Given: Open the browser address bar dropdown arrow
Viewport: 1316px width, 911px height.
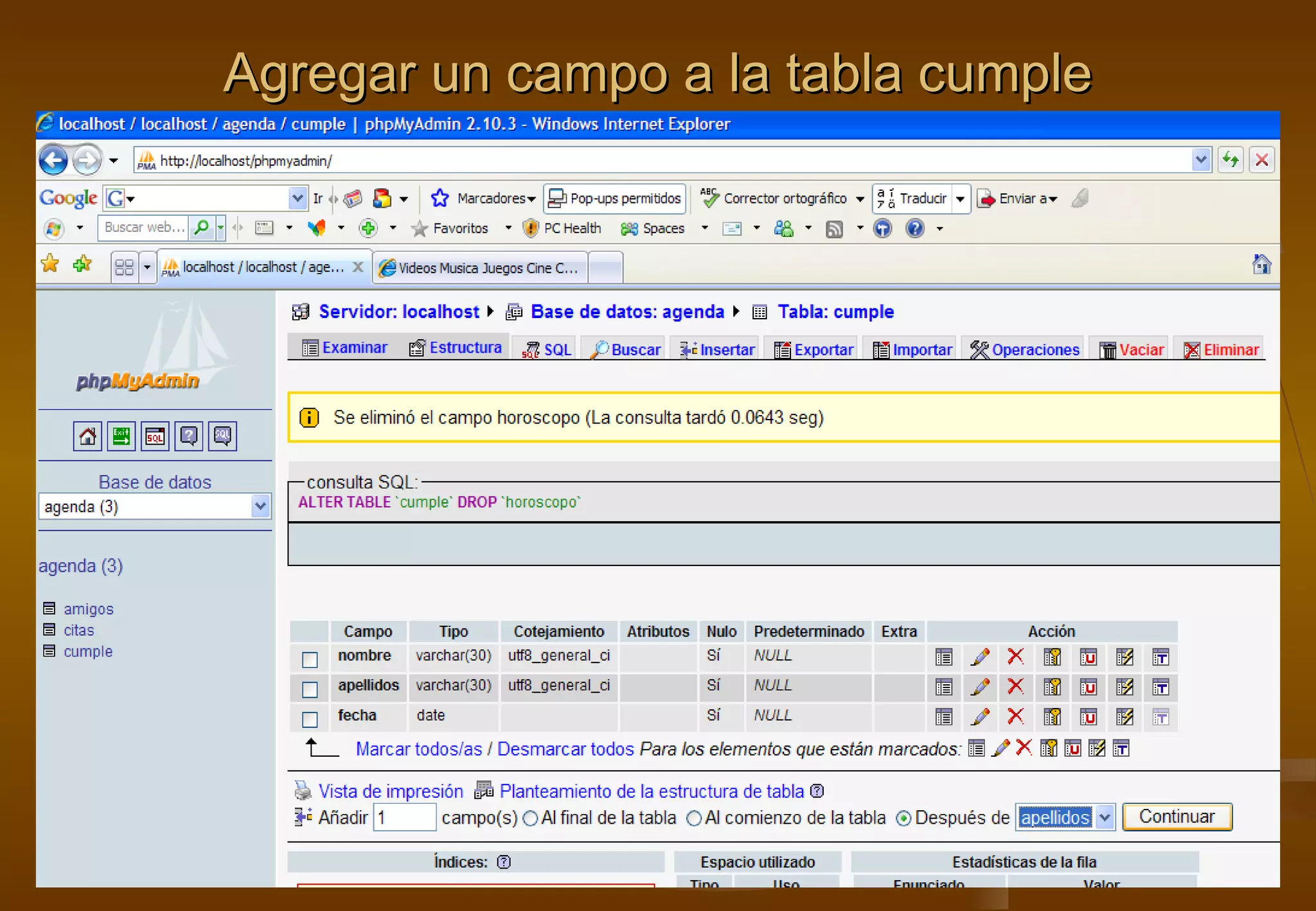Looking at the screenshot, I should (1200, 160).
